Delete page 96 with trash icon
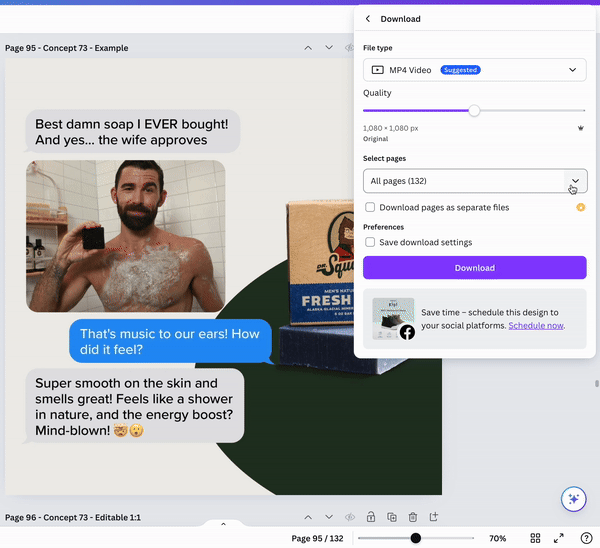Screen dimensions: 600x548 (x=412, y=517)
